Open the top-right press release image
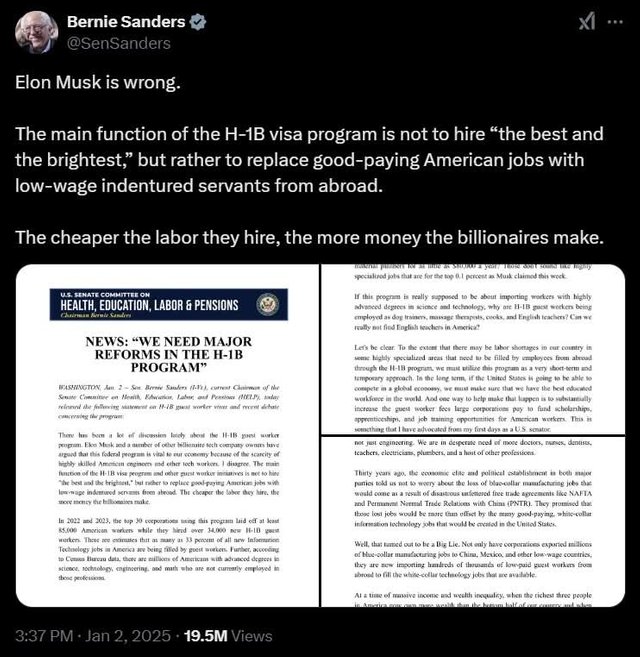This screenshot has height=657, width=640. tap(473, 349)
